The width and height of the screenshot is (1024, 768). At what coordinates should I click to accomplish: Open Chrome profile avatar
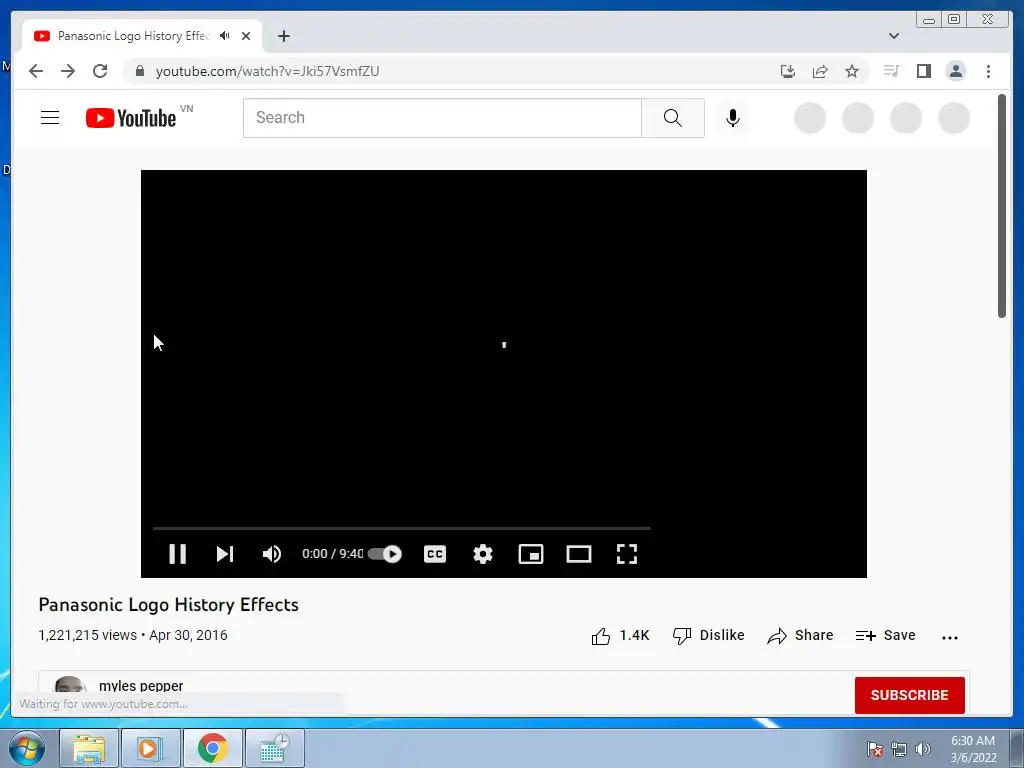point(955,71)
